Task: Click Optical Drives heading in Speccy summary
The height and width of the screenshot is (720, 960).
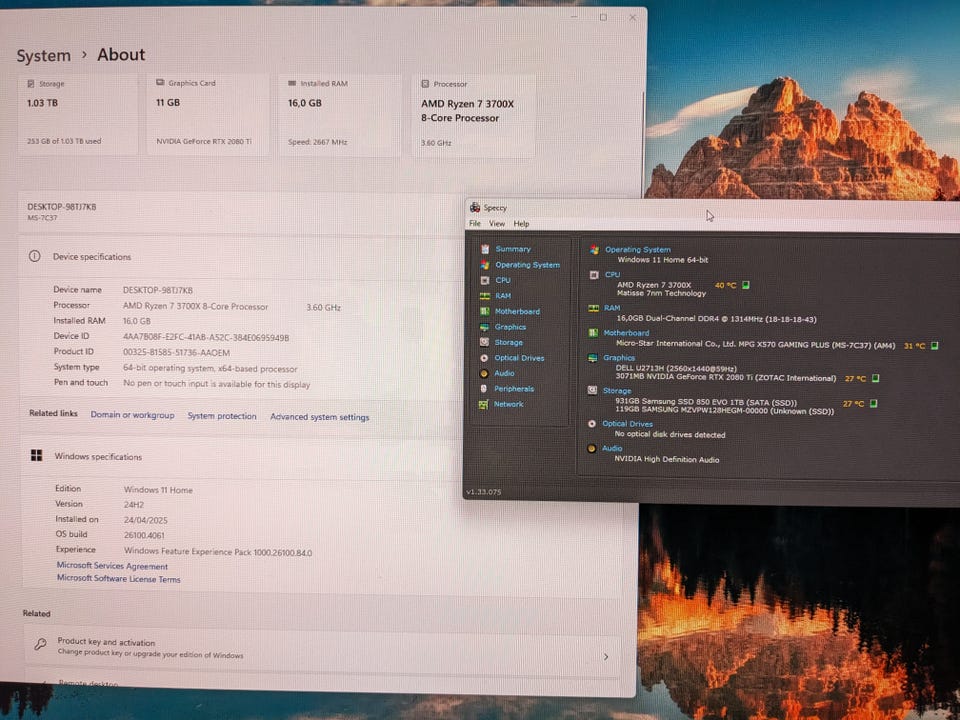Action: point(627,424)
